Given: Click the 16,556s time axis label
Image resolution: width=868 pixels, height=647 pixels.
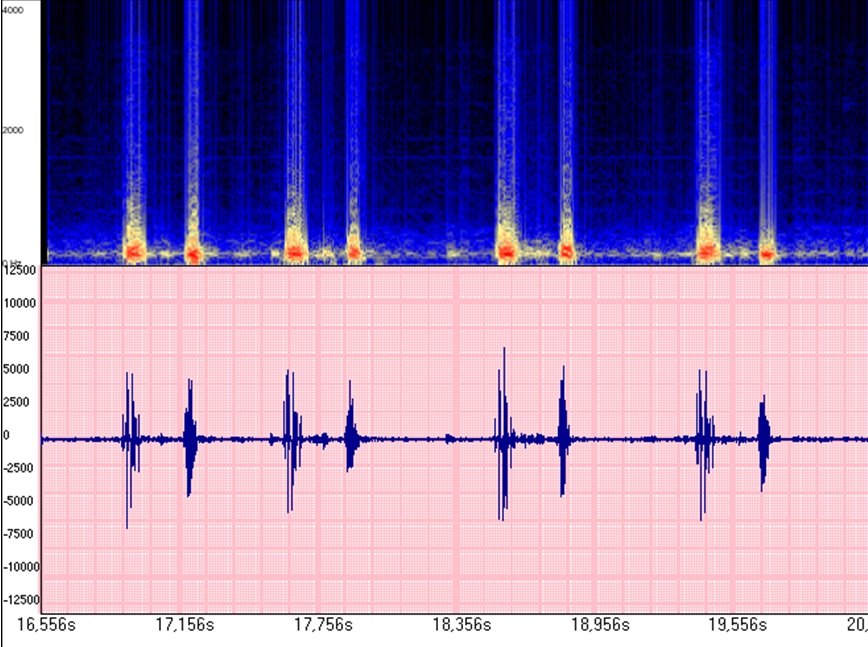Looking at the screenshot, I should [47, 626].
